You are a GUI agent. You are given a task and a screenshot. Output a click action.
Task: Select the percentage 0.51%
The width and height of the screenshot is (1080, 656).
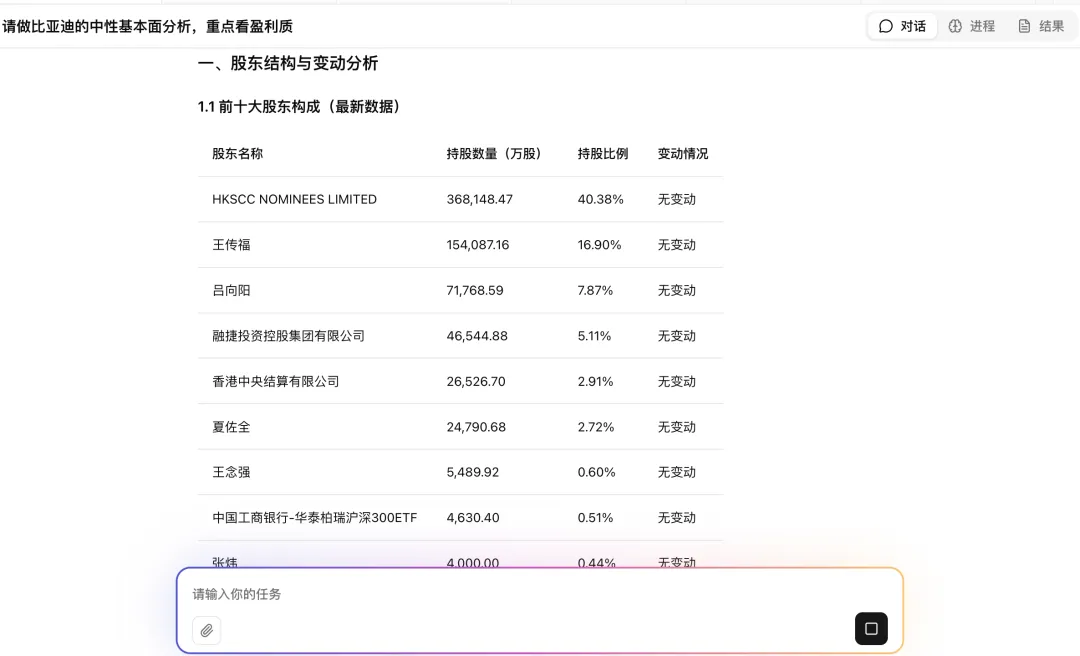coord(595,517)
